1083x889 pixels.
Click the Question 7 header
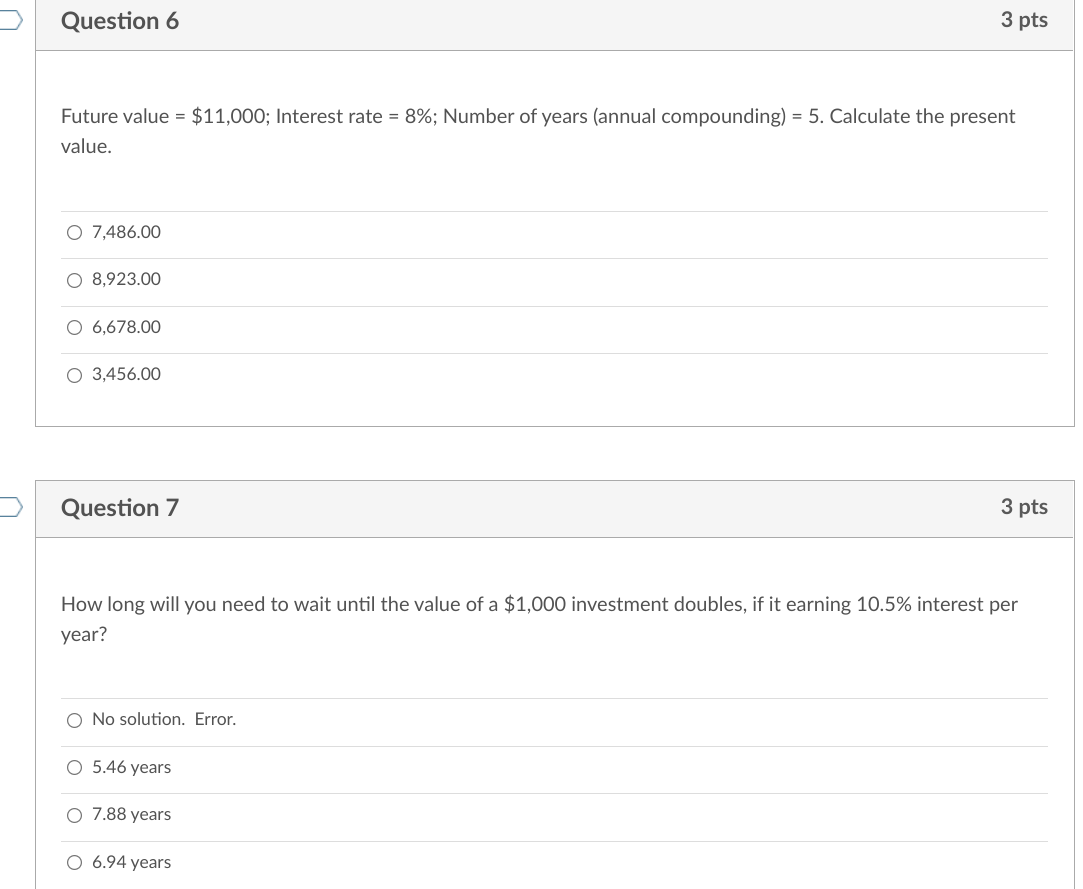click(x=120, y=508)
